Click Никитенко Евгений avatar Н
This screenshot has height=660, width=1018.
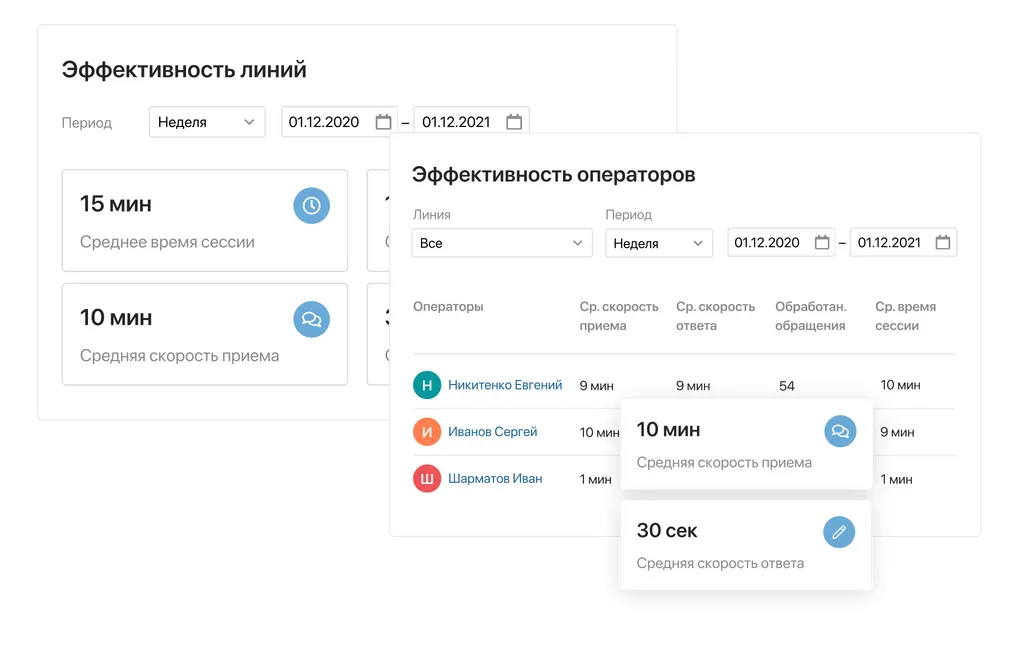427,385
